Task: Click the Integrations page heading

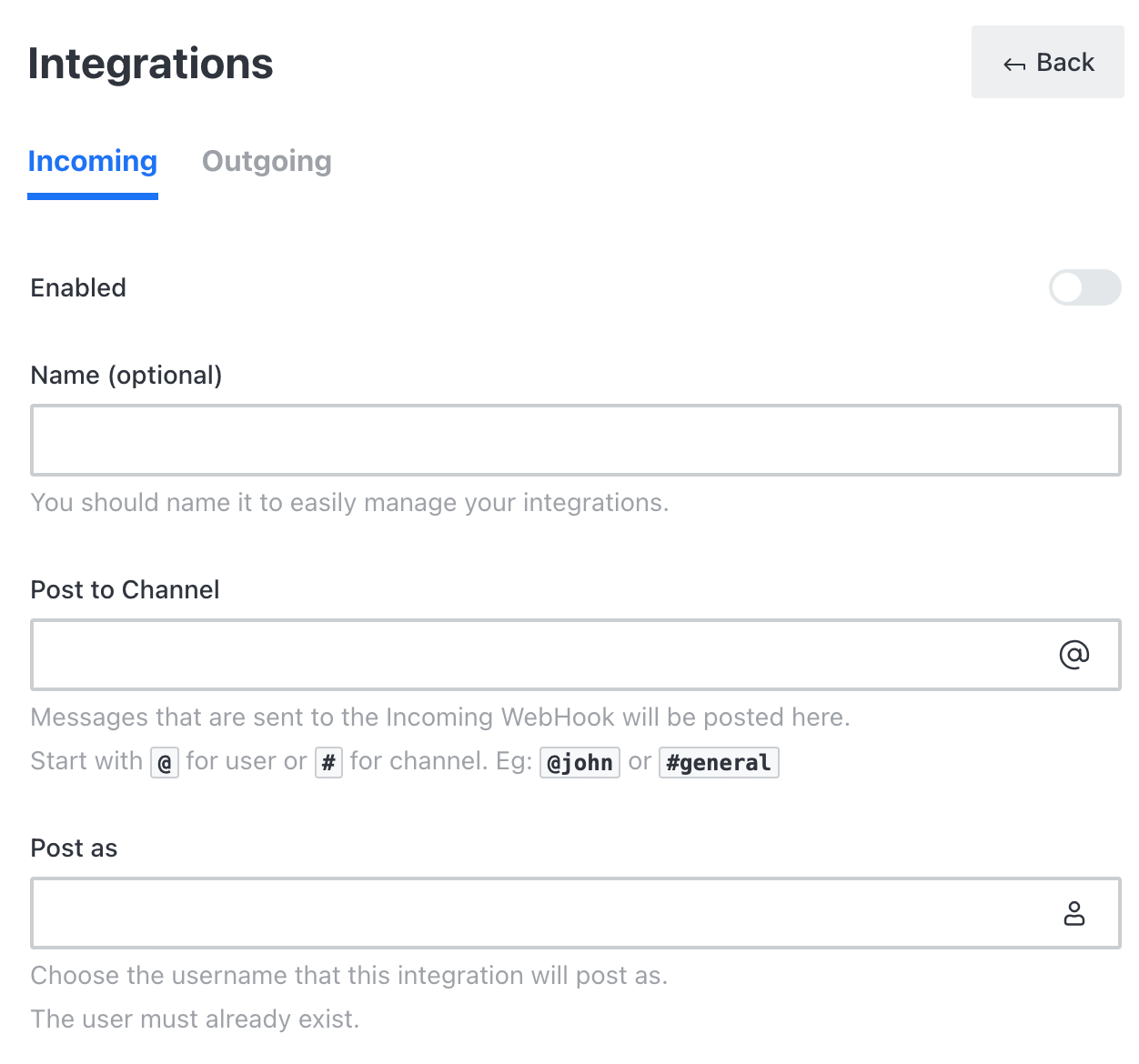Action: coord(151,63)
